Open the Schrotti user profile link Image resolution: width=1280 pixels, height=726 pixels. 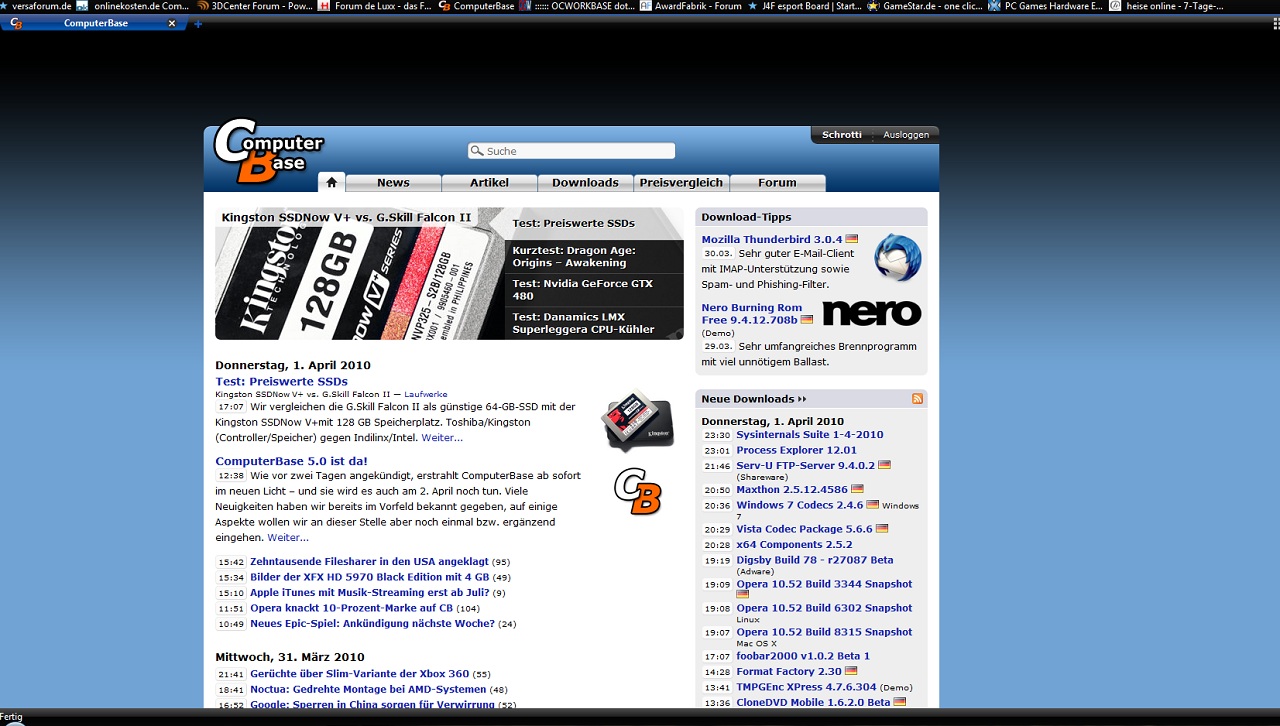tap(842, 135)
